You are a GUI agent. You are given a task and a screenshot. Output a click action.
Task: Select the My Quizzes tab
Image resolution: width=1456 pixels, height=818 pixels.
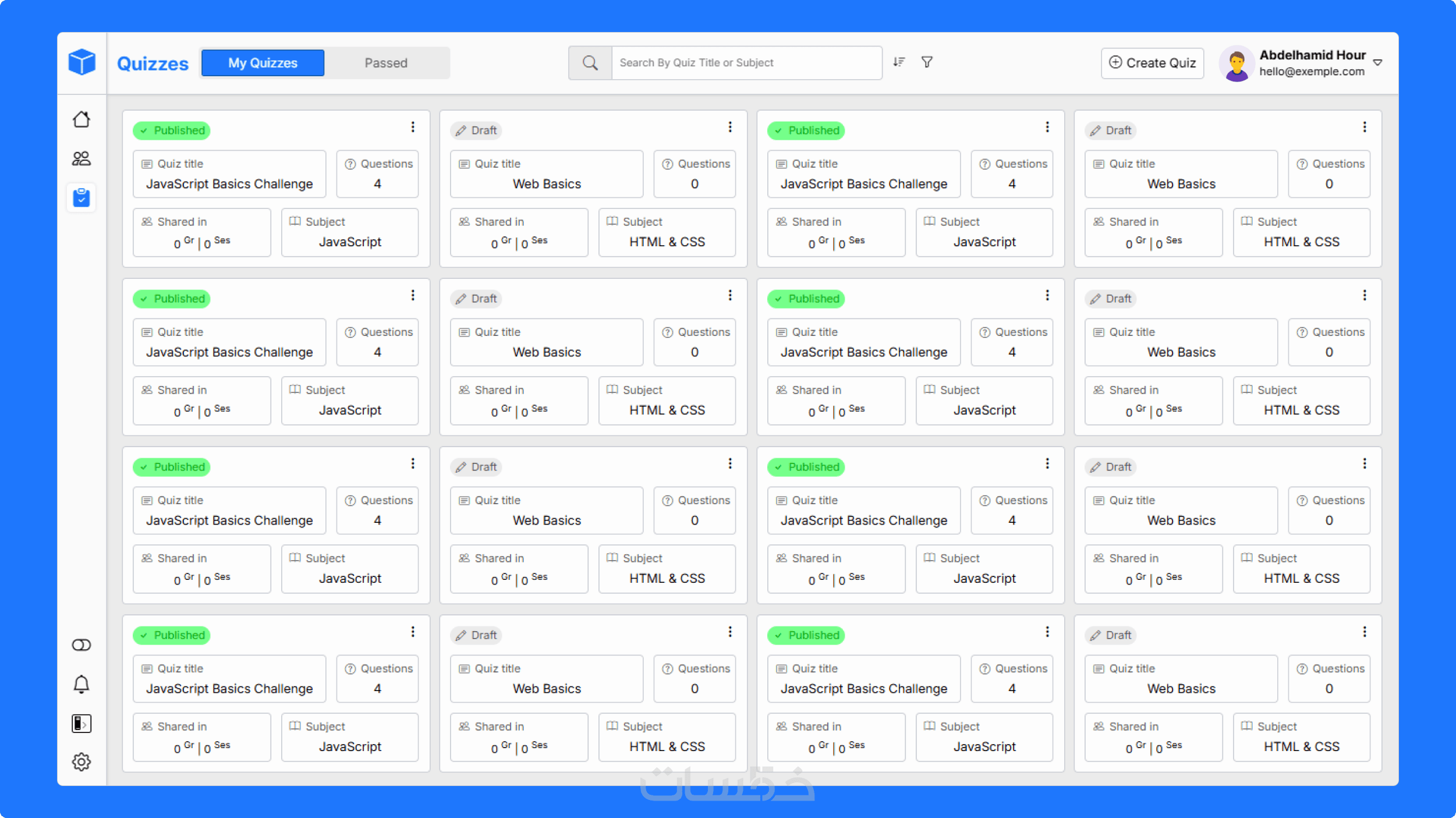tap(263, 63)
